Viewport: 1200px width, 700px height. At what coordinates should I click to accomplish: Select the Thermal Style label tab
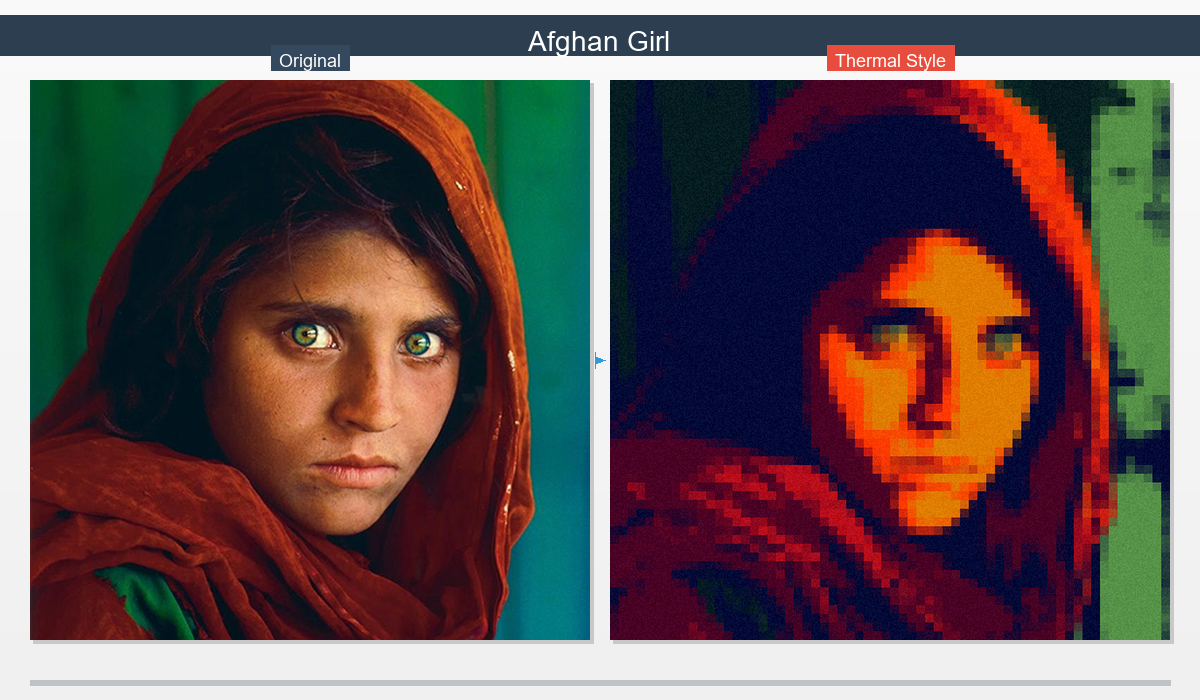pyautogui.click(x=890, y=60)
